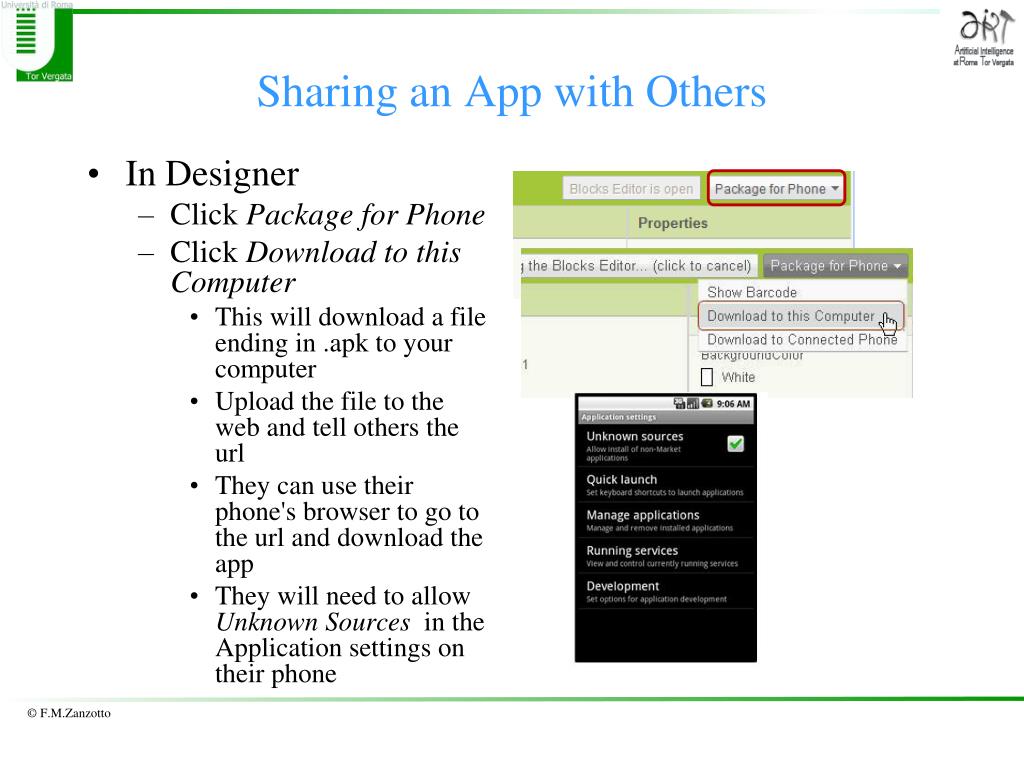Click the 9:06 AM clock on phone
This screenshot has width=1024, height=768.
coord(733,404)
